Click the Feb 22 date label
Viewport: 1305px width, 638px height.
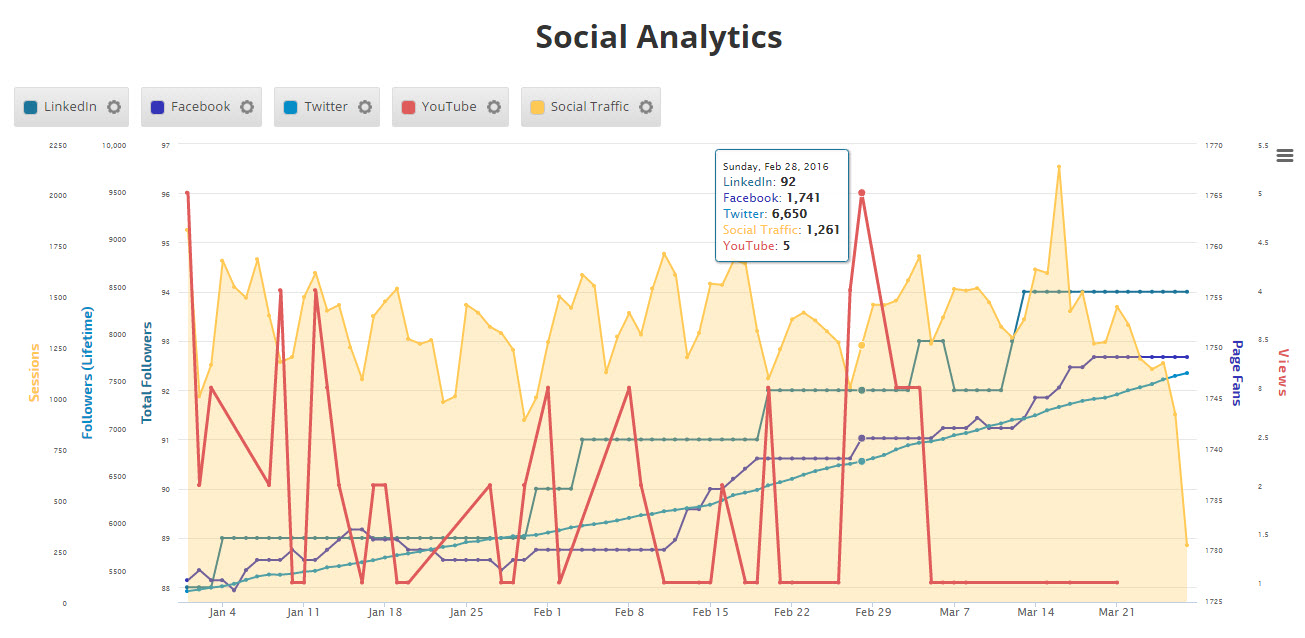[792, 611]
